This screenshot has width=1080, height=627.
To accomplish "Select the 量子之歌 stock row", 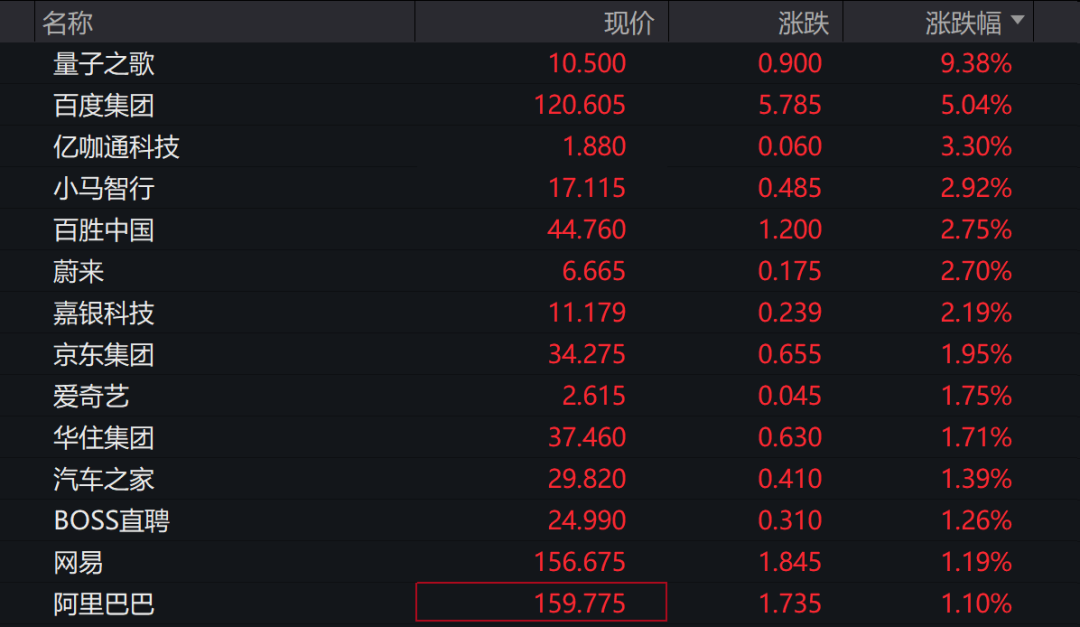I will 104,64.
